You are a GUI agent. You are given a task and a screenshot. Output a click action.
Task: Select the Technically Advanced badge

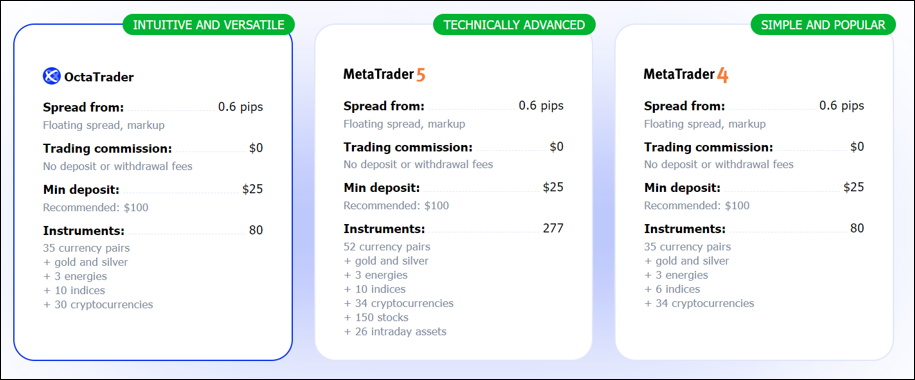514,25
